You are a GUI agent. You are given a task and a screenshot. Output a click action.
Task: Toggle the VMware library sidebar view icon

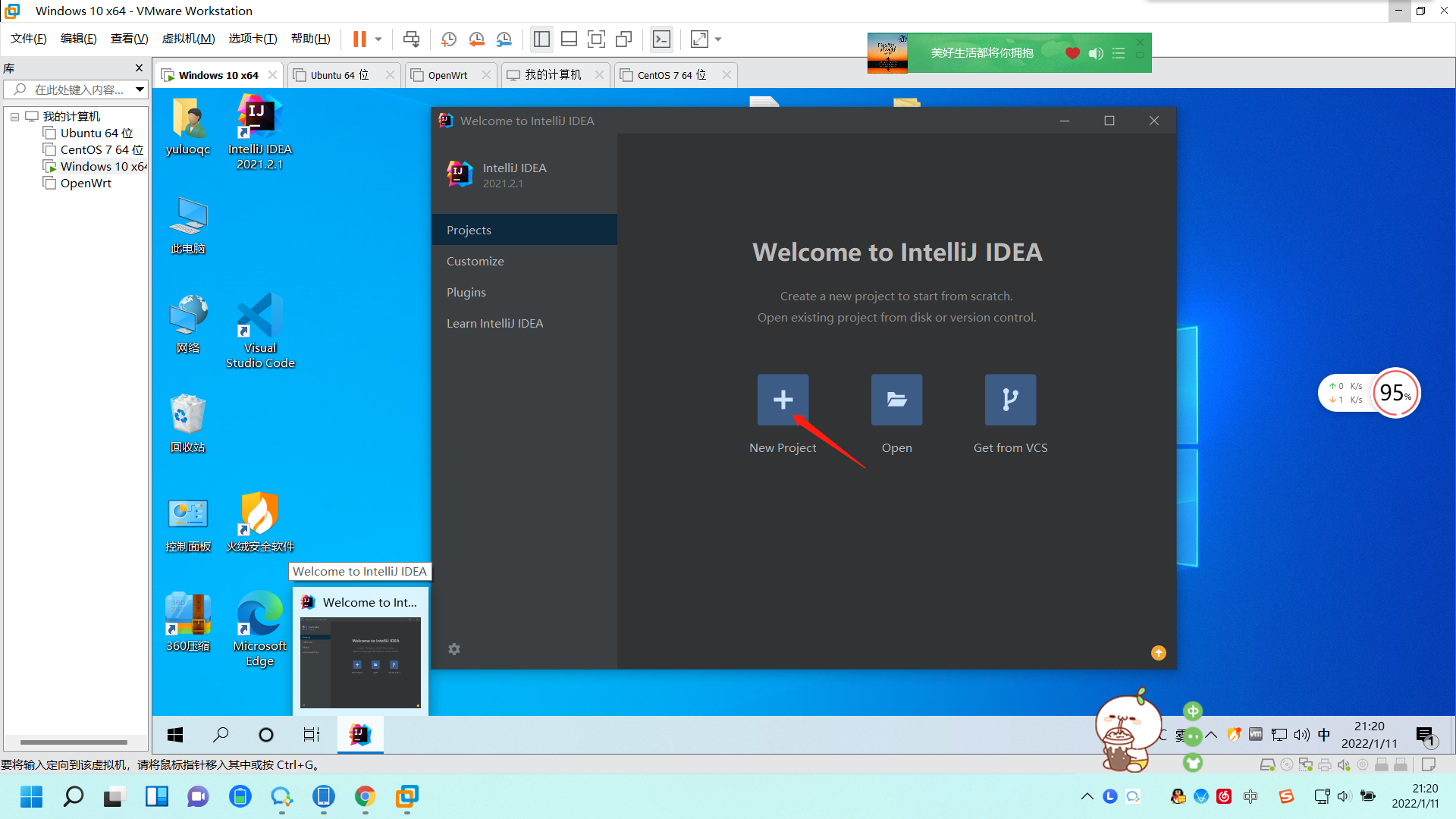[541, 39]
